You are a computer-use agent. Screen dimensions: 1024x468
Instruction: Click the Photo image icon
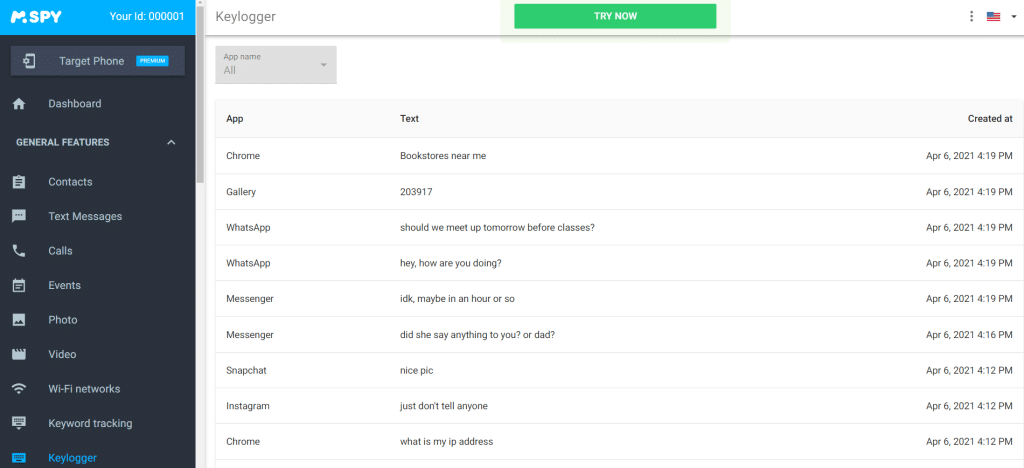pos(19,320)
